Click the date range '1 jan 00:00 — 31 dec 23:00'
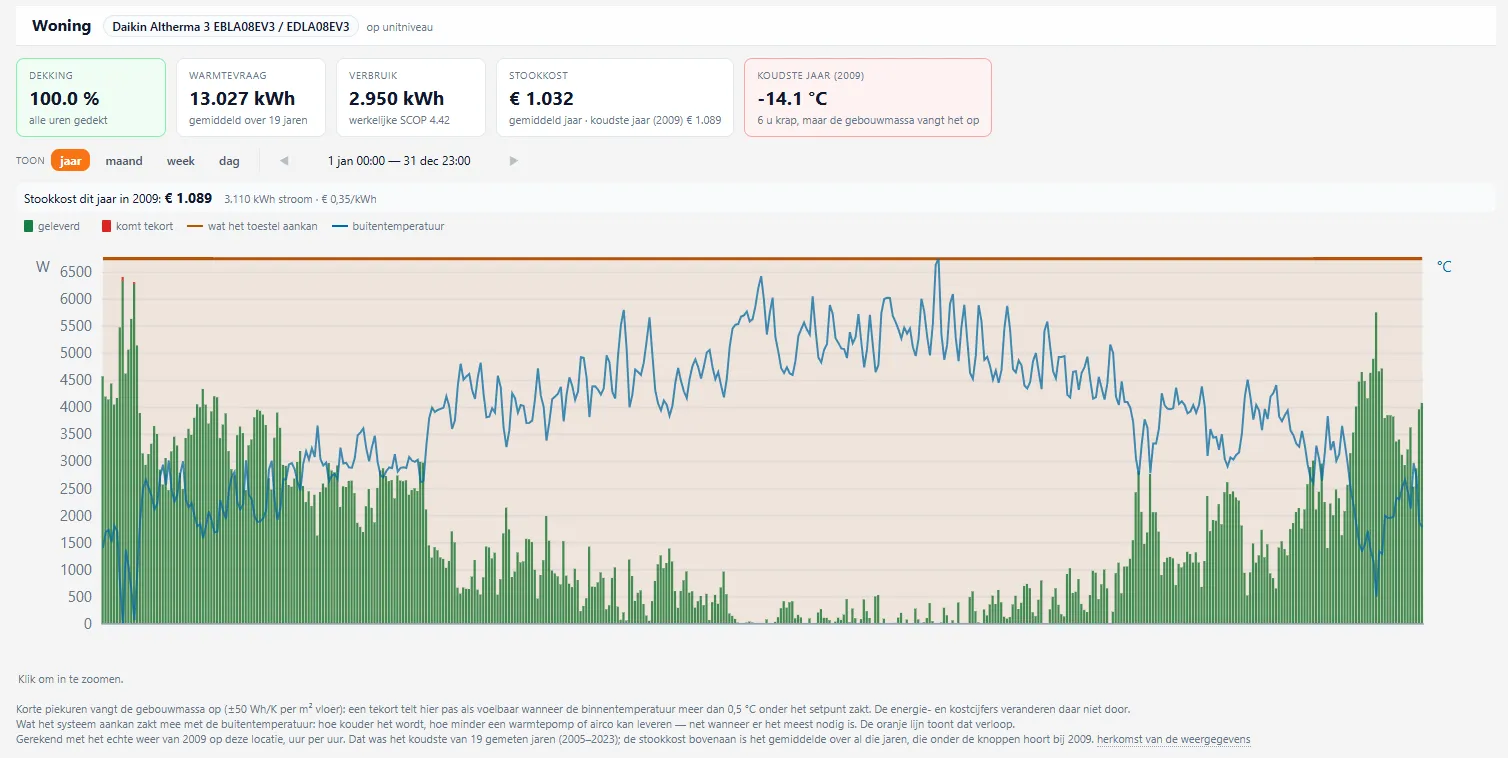Screen dimensions: 1508x758 399,161
